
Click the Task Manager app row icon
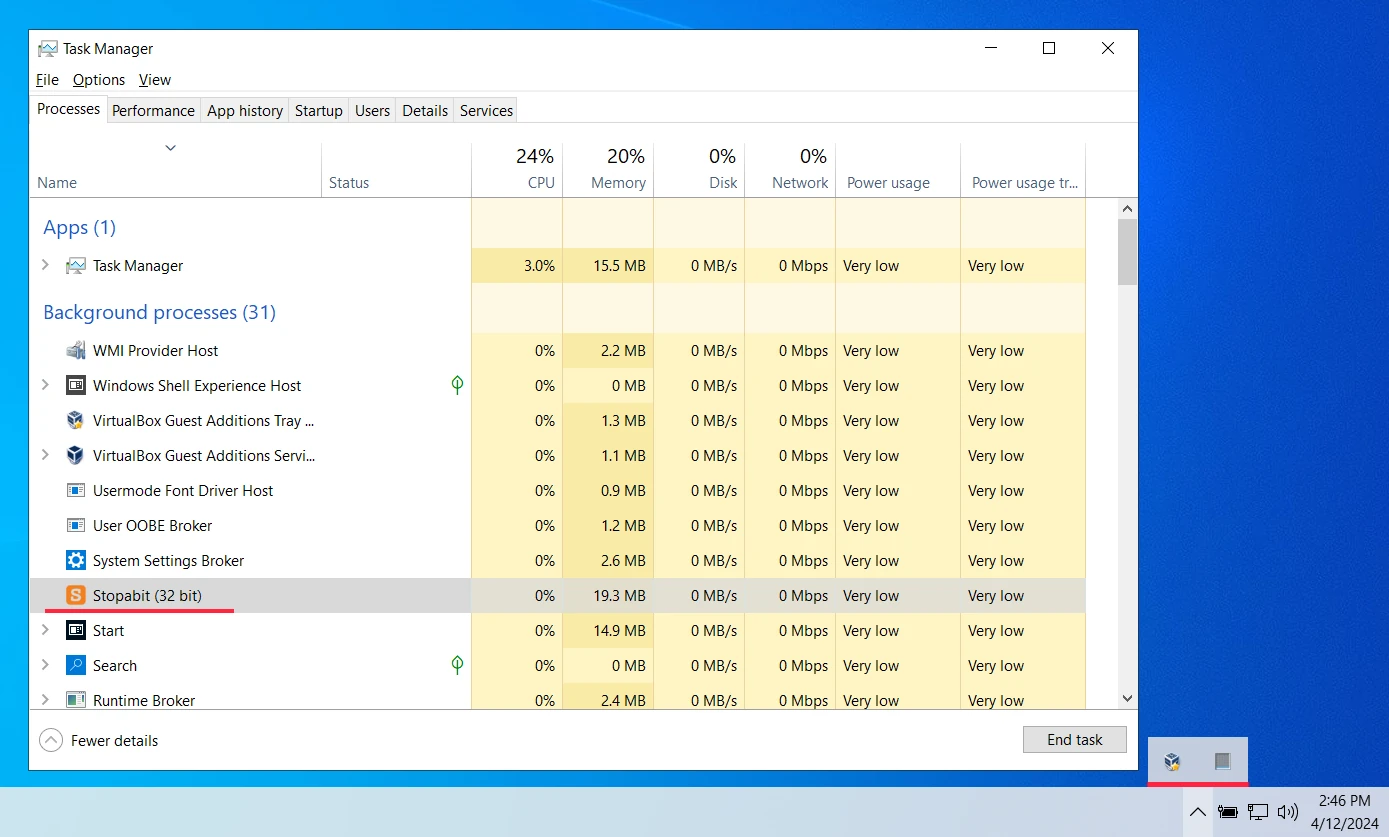[75, 266]
